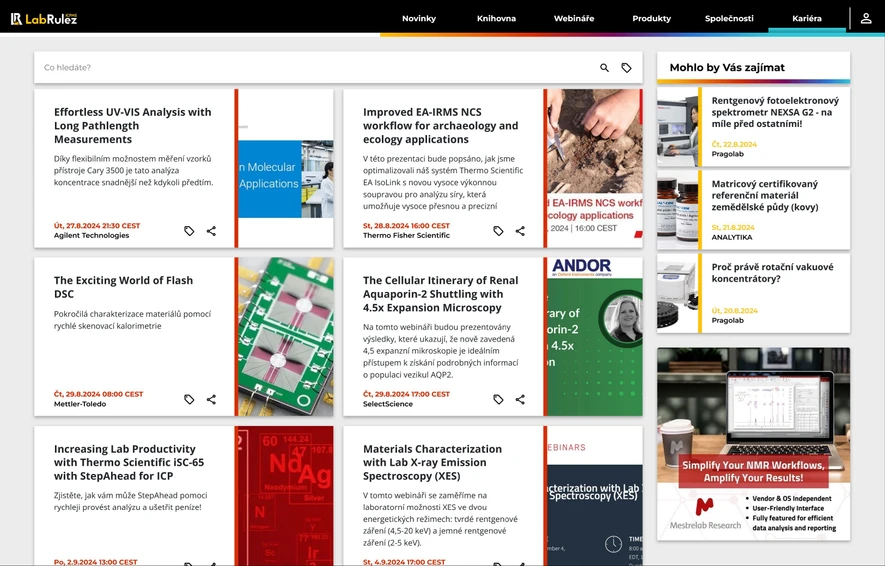Share the Exciting World of Flash DSC webinar
This screenshot has width=885, height=566.
211,400
